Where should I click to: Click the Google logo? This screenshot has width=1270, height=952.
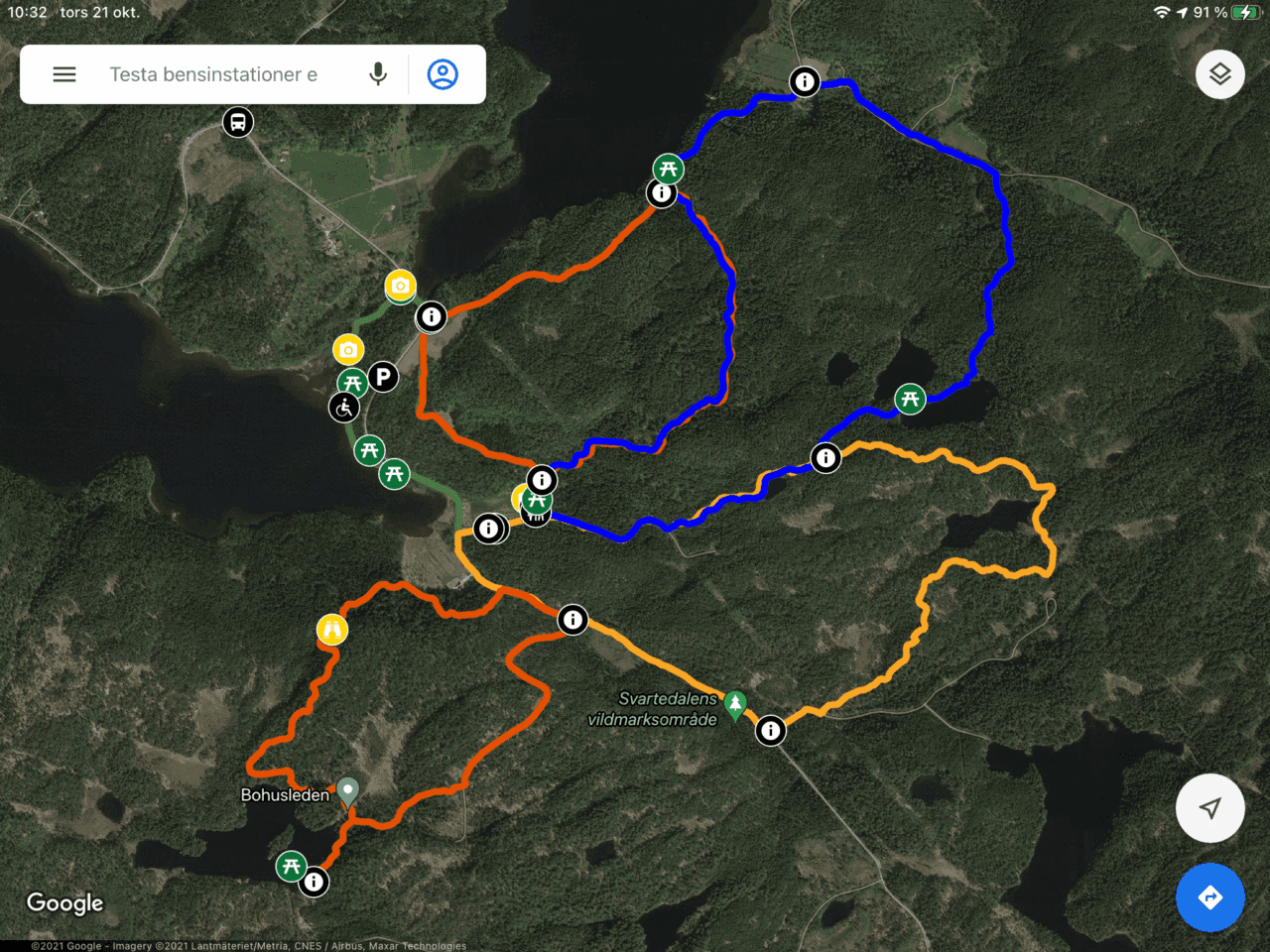[65, 903]
